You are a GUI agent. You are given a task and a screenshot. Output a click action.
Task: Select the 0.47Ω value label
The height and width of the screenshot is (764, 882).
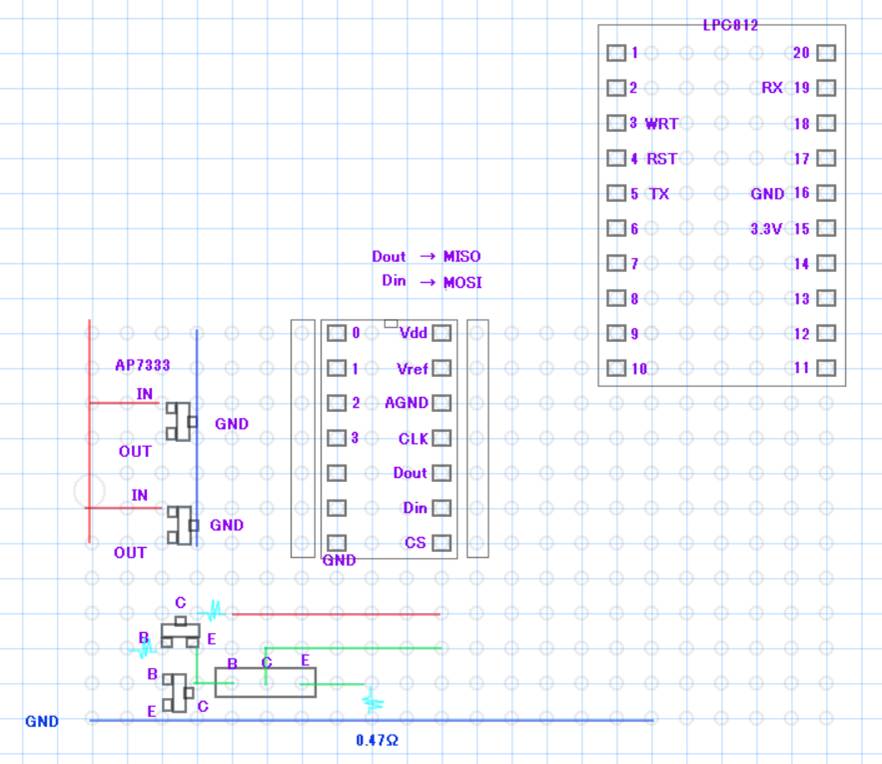click(x=377, y=741)
